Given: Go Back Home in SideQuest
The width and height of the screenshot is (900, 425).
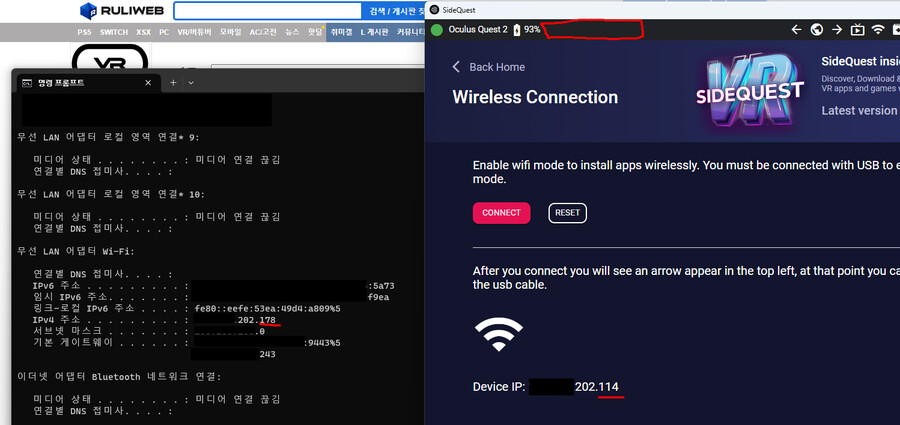Looking at the screenshot, I should [488, 67].
